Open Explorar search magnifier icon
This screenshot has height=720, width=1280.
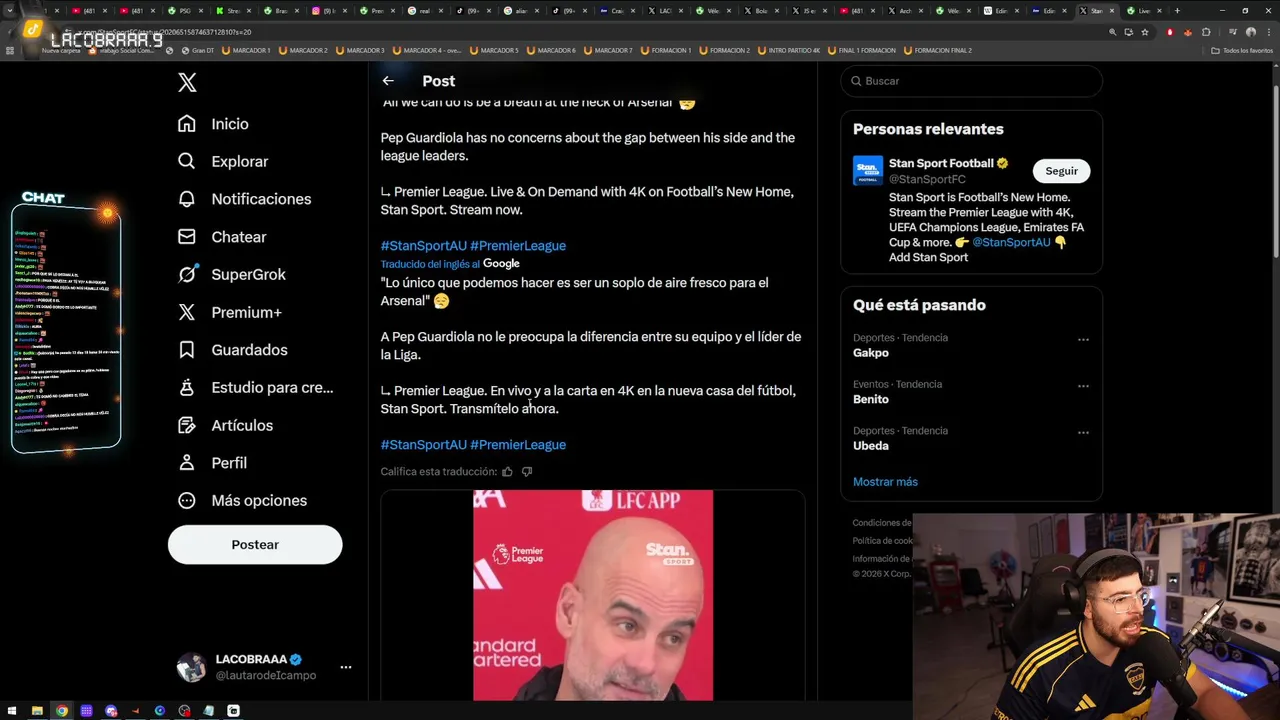(187, 161)
